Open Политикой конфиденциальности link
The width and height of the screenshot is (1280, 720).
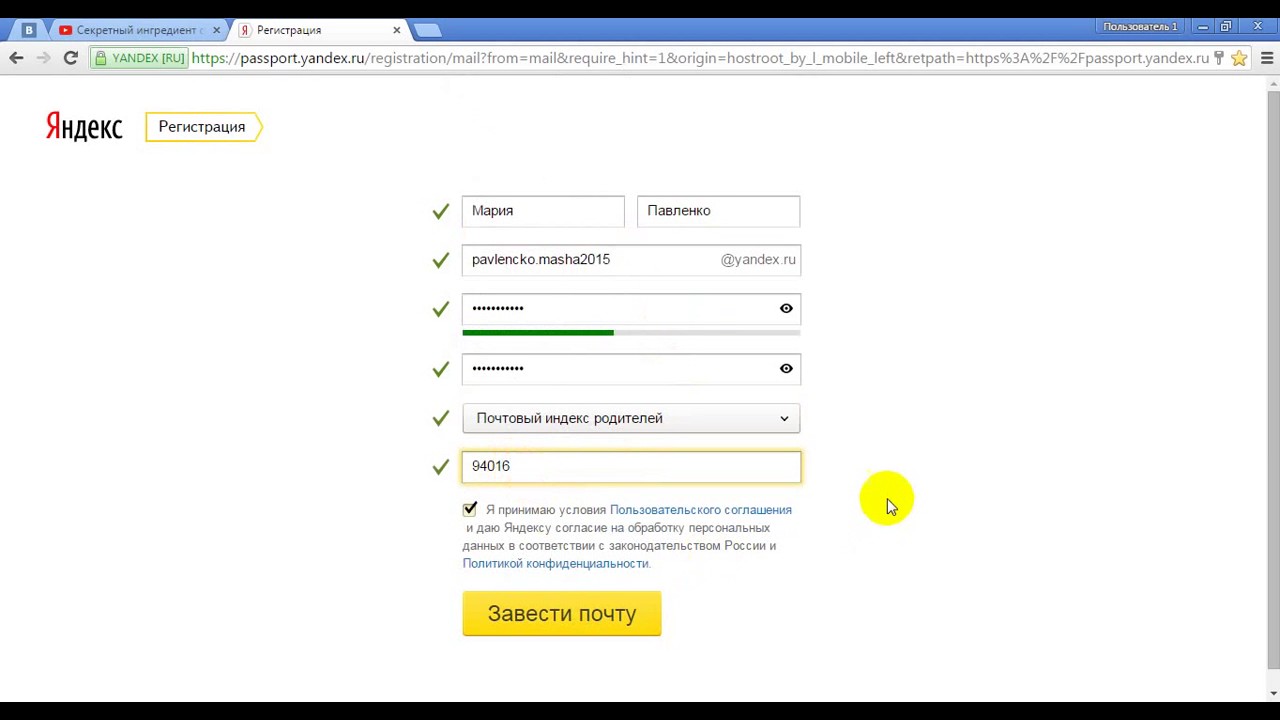pyautogui.click(x=555, y=564)
